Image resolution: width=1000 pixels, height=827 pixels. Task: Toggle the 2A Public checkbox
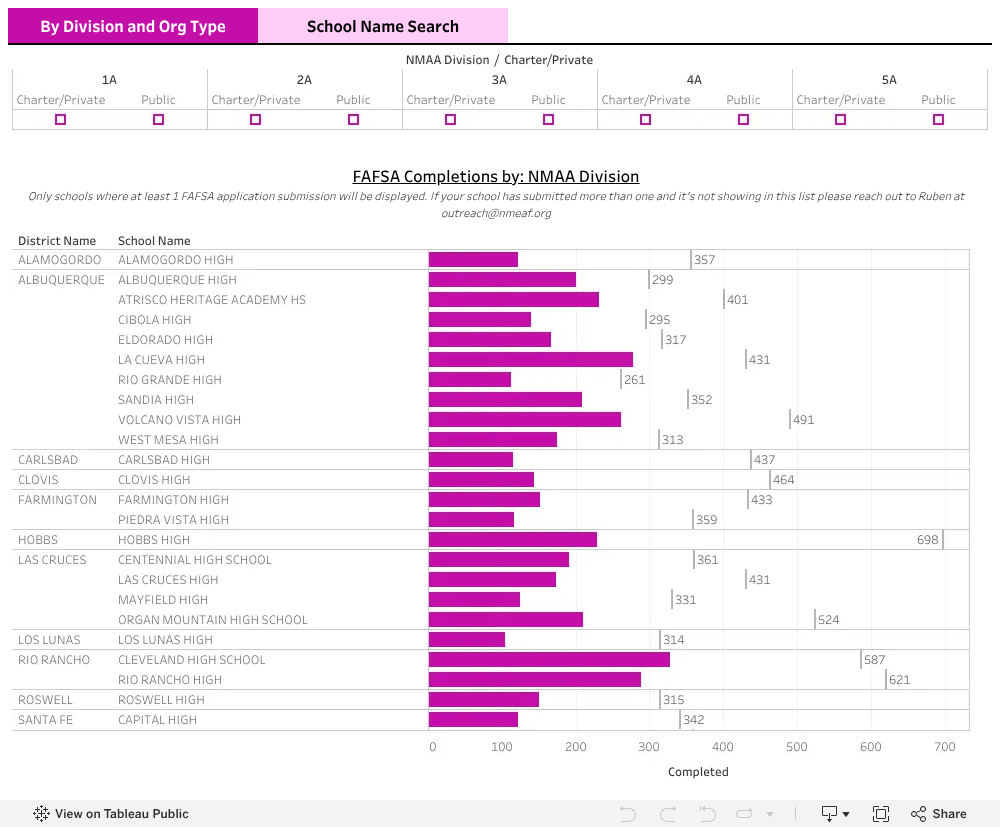point(353,119)
